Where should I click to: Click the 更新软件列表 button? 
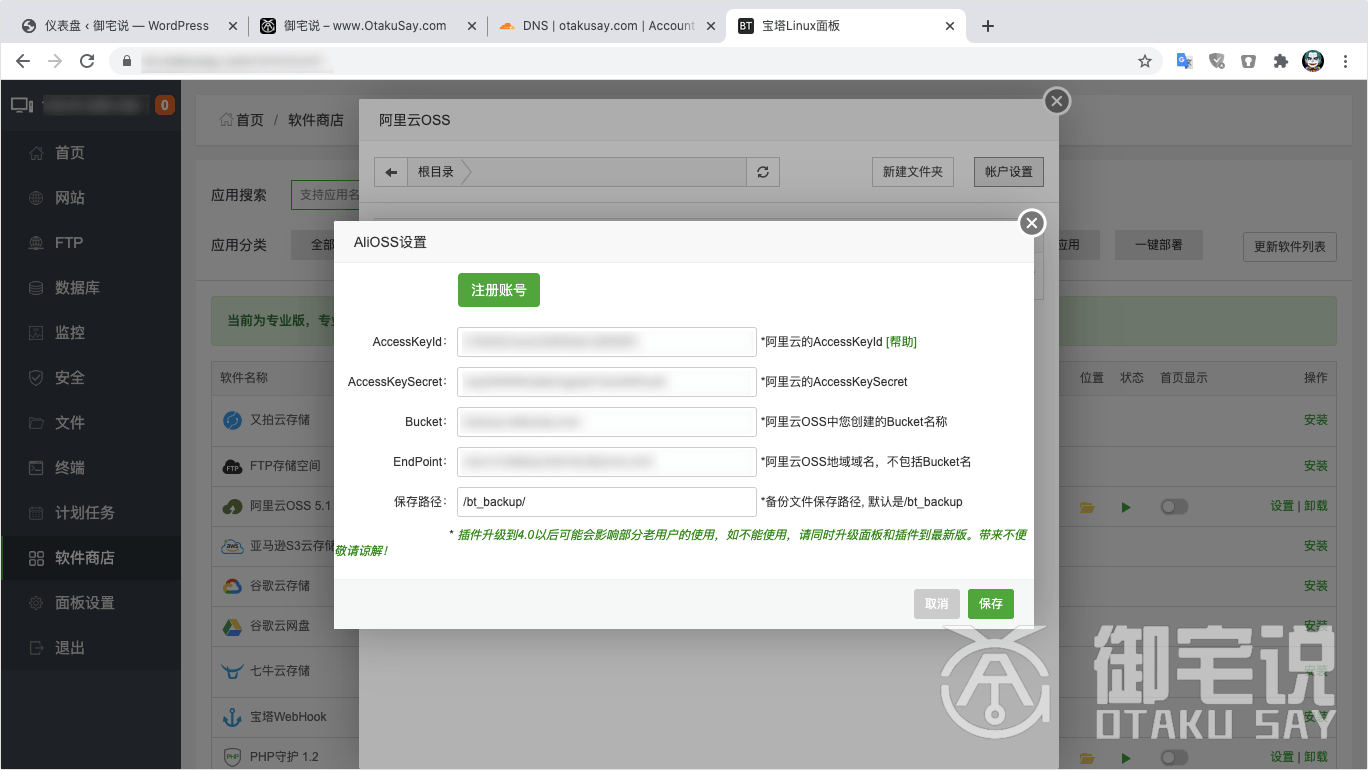click(1289, 246)
